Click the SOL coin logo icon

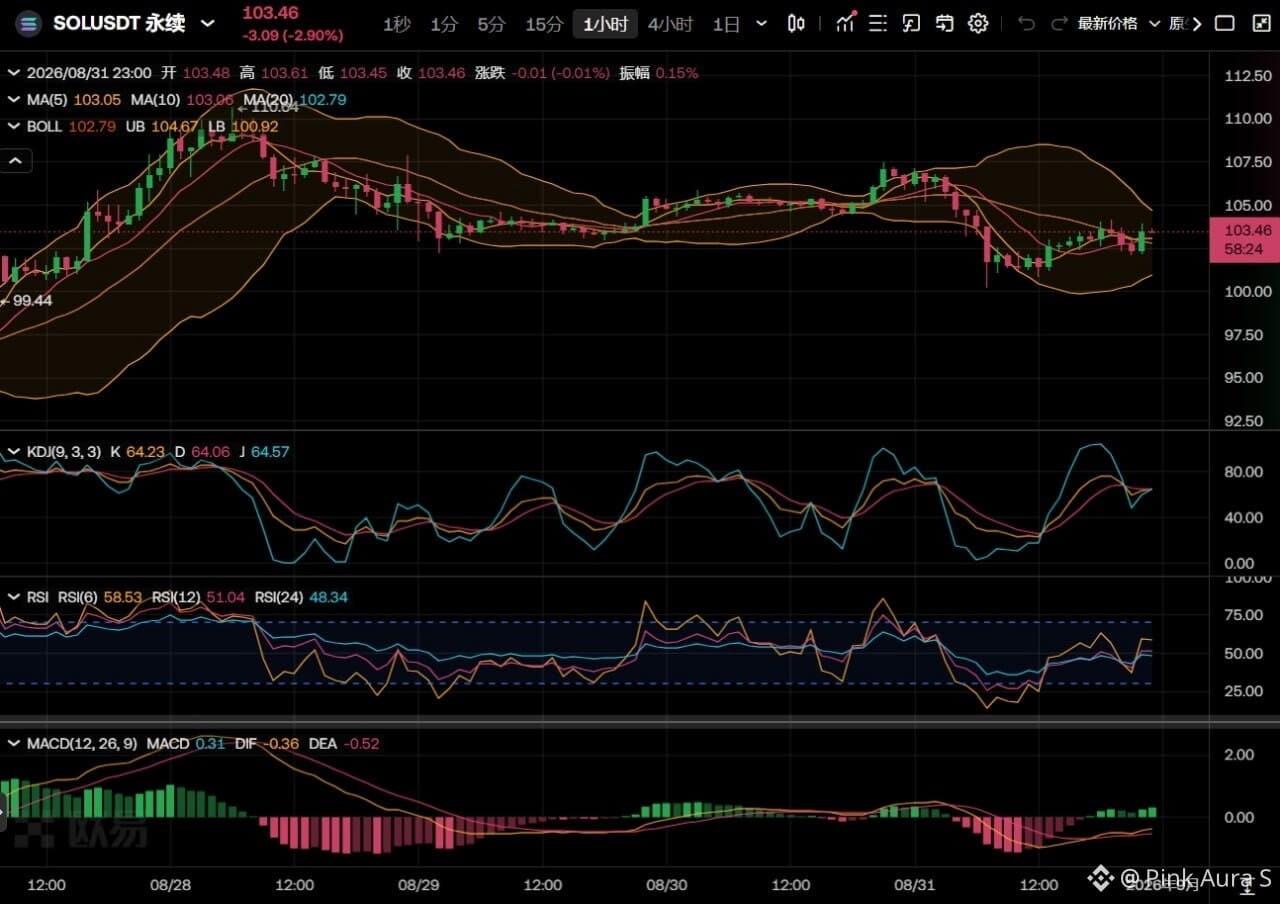[x=27, y=23]
